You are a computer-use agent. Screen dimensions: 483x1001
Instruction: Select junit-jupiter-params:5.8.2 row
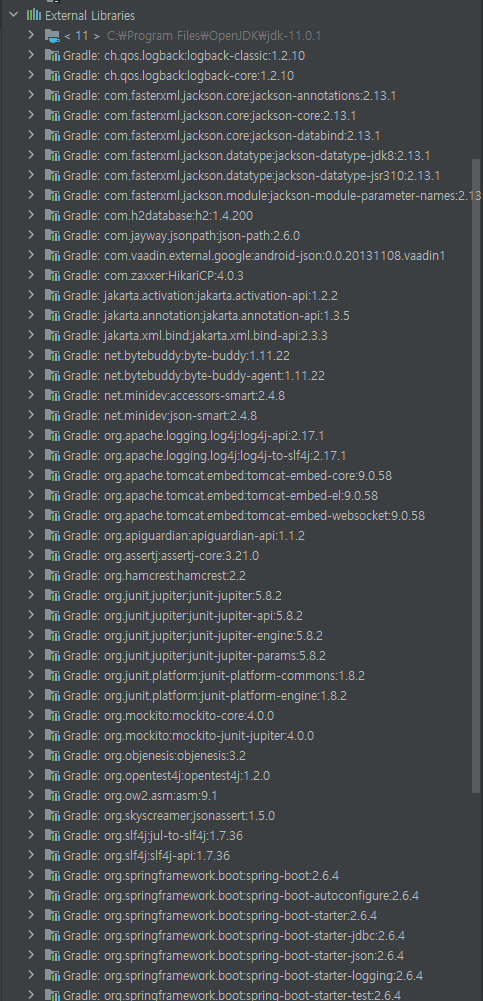point(236,655)
